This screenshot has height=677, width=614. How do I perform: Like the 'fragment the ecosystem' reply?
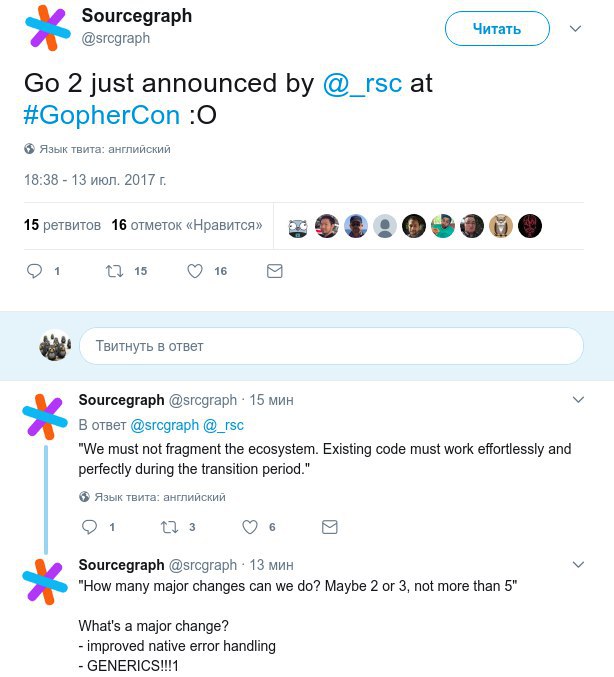(x=249, y=527)
